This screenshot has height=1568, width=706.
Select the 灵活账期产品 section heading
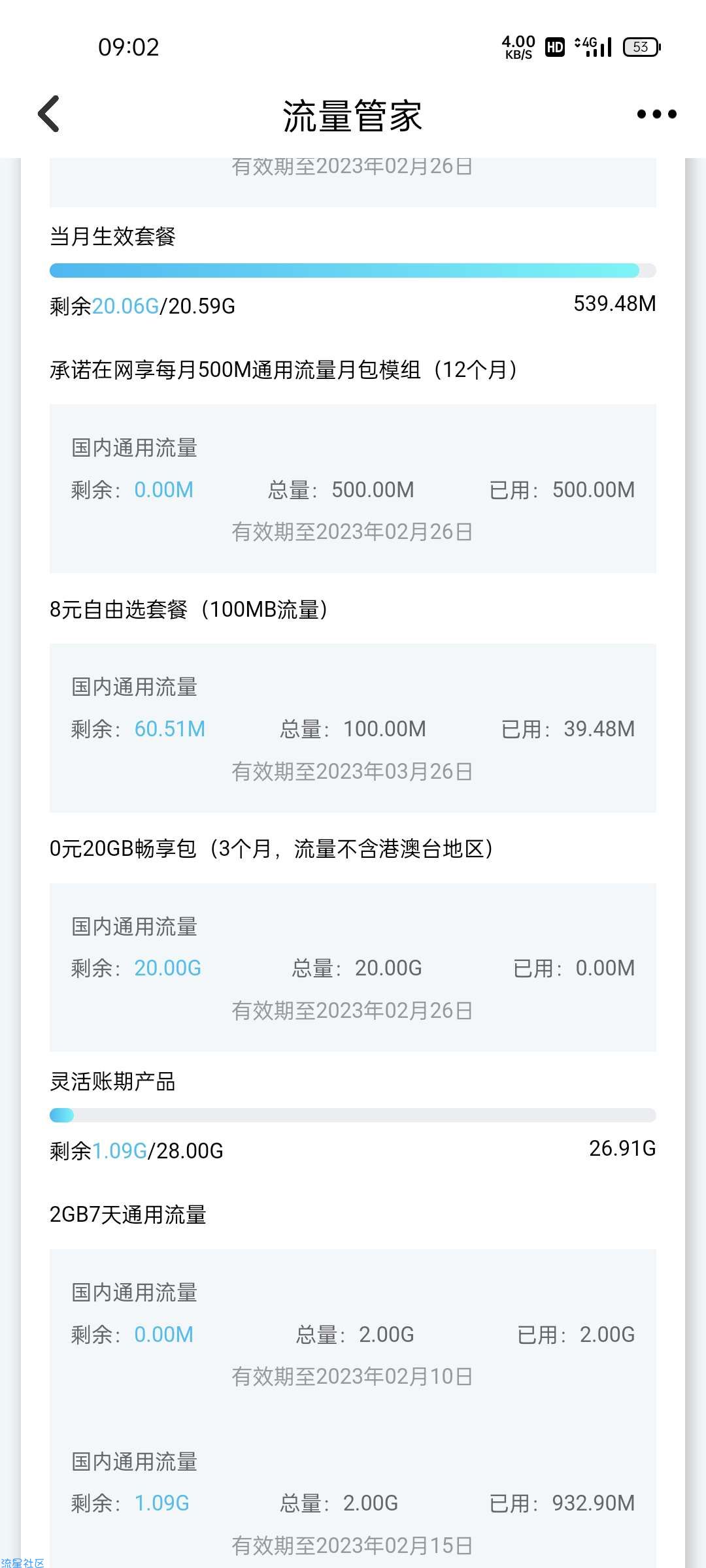pos(112,1081)
